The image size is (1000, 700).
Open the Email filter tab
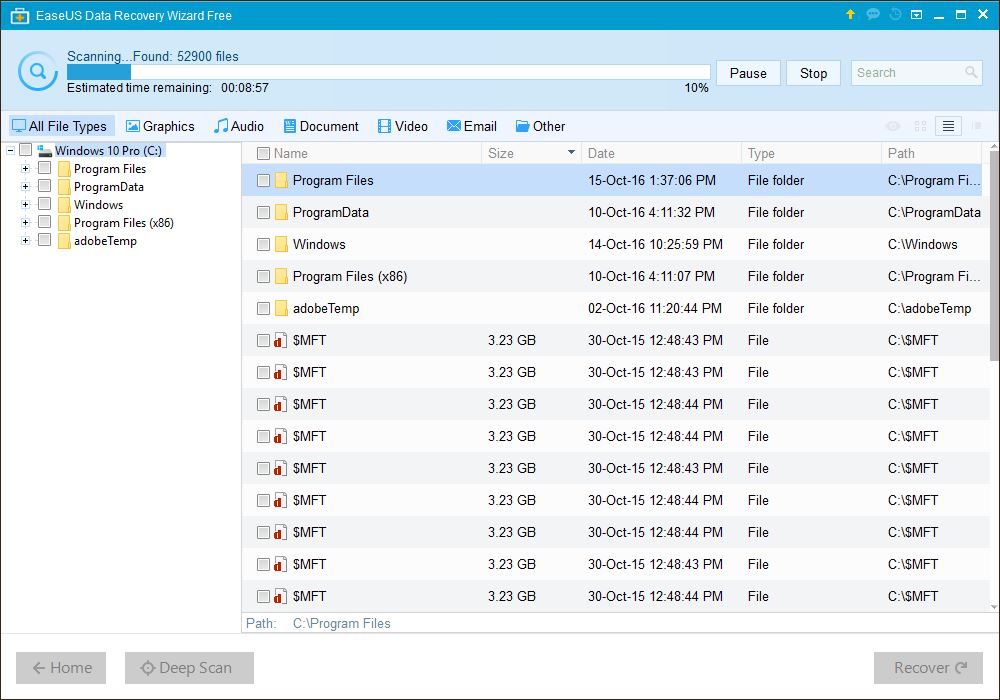point(472,126)
